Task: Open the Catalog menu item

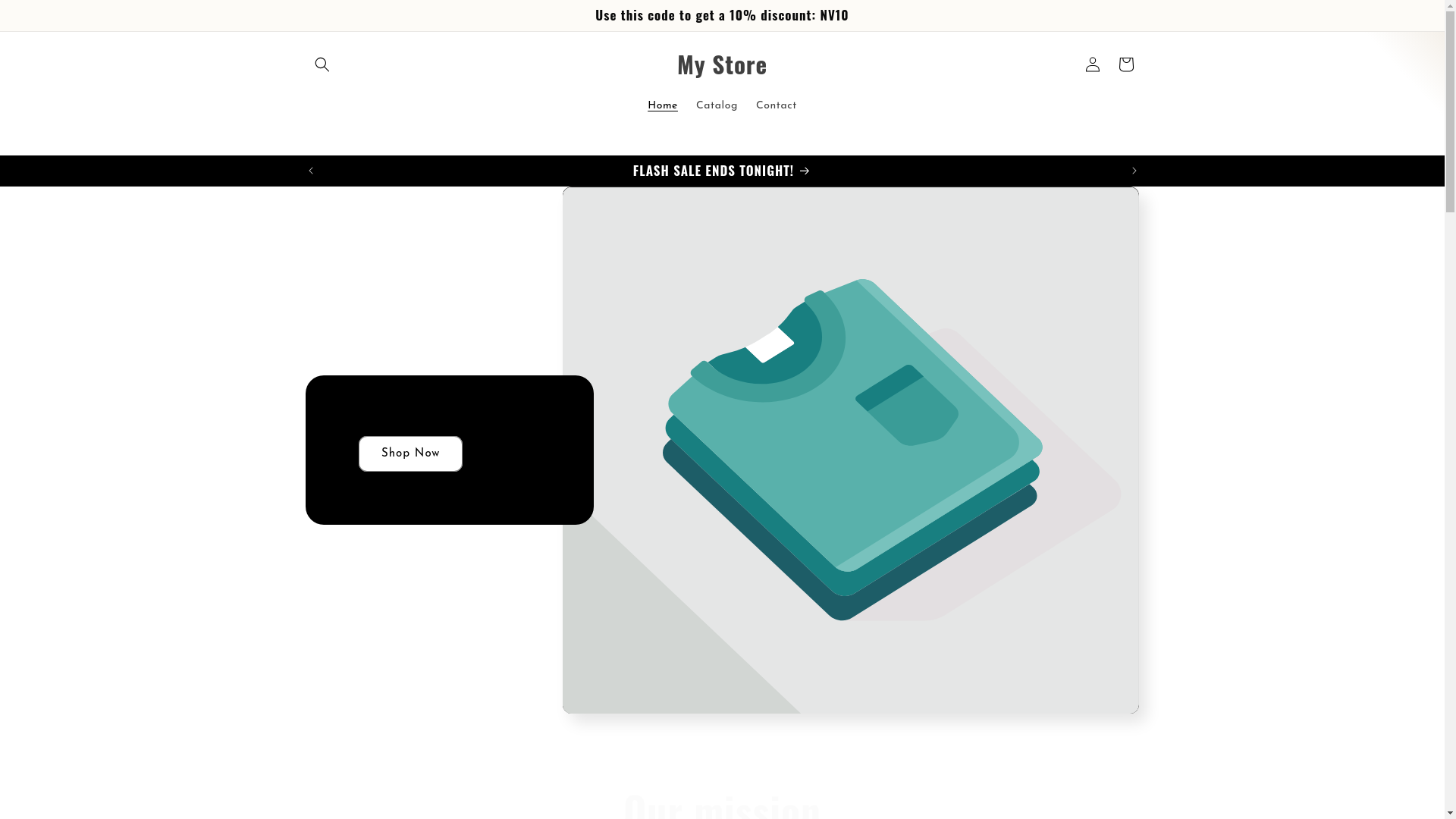Action: (x=717, y=106)
